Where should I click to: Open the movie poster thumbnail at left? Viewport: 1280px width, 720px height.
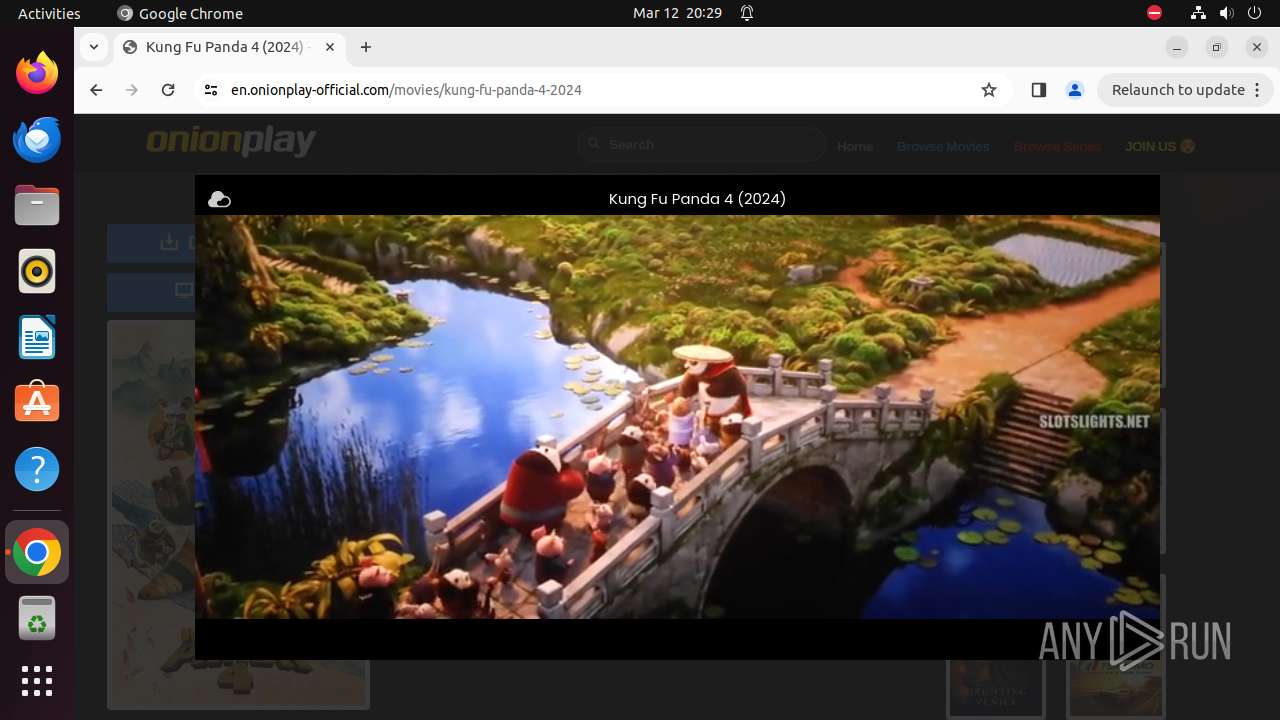pyautogui.click(x=151, y=514)
